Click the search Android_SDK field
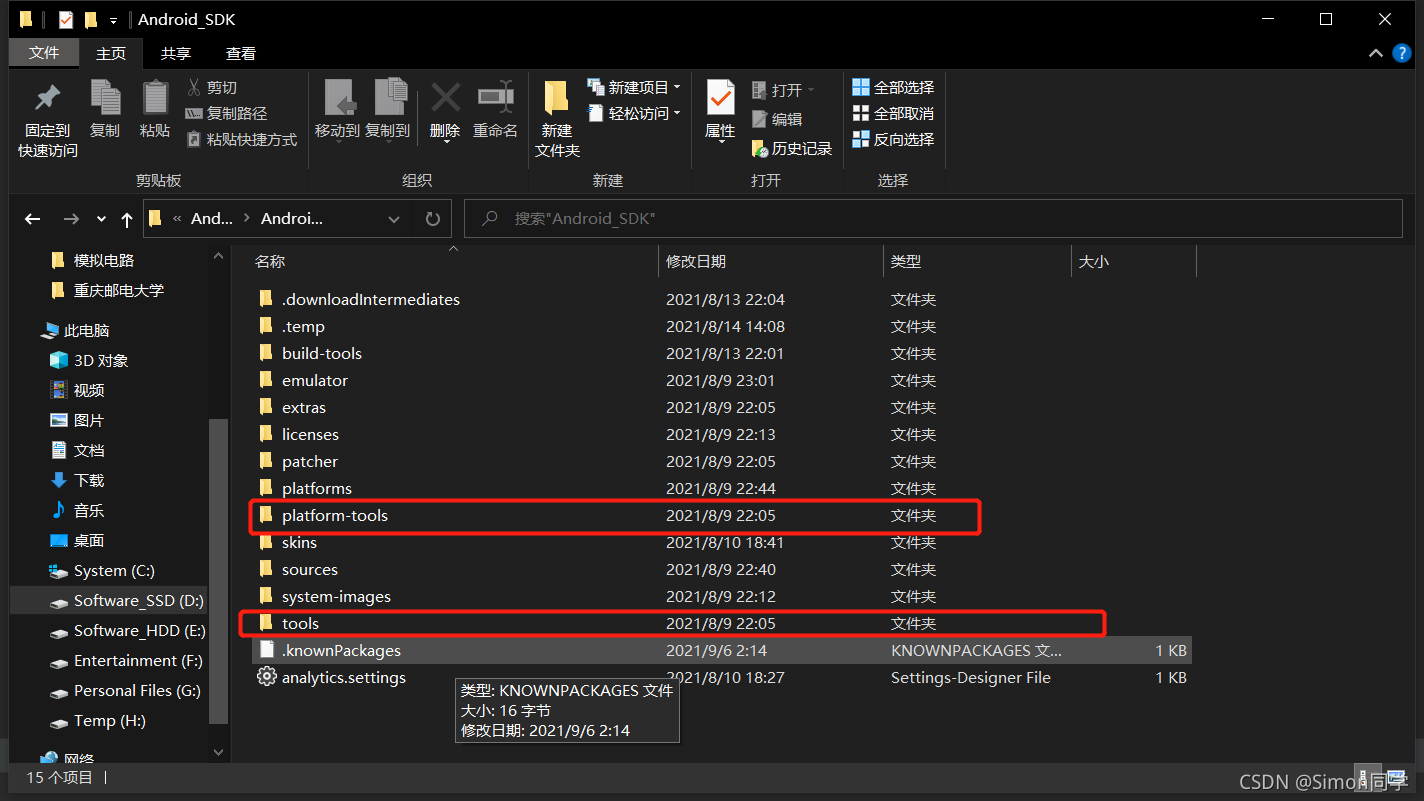This screenshot has height=801, width=1424. (x=934, y=218)
